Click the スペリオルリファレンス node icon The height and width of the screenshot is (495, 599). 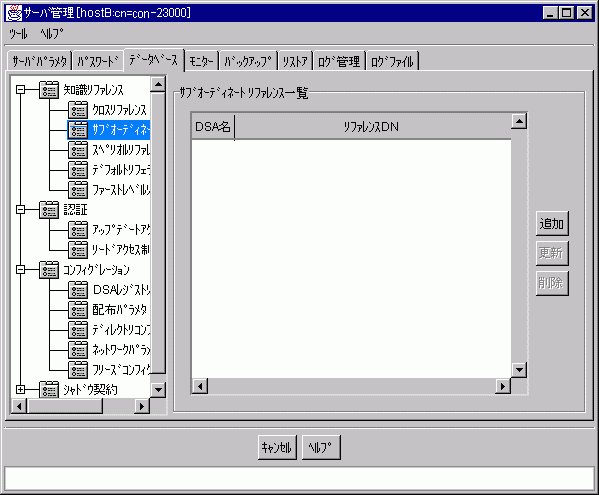click(78, 150)
